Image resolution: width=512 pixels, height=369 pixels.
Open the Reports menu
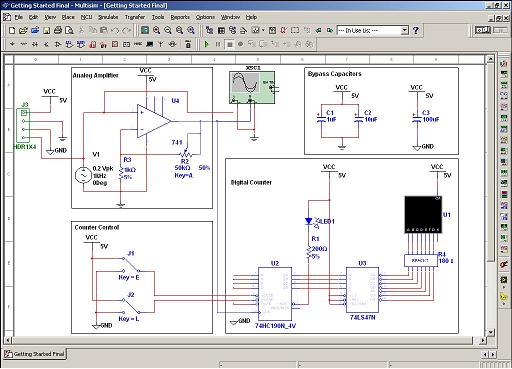pyautogui.click(x=180, y=17)
